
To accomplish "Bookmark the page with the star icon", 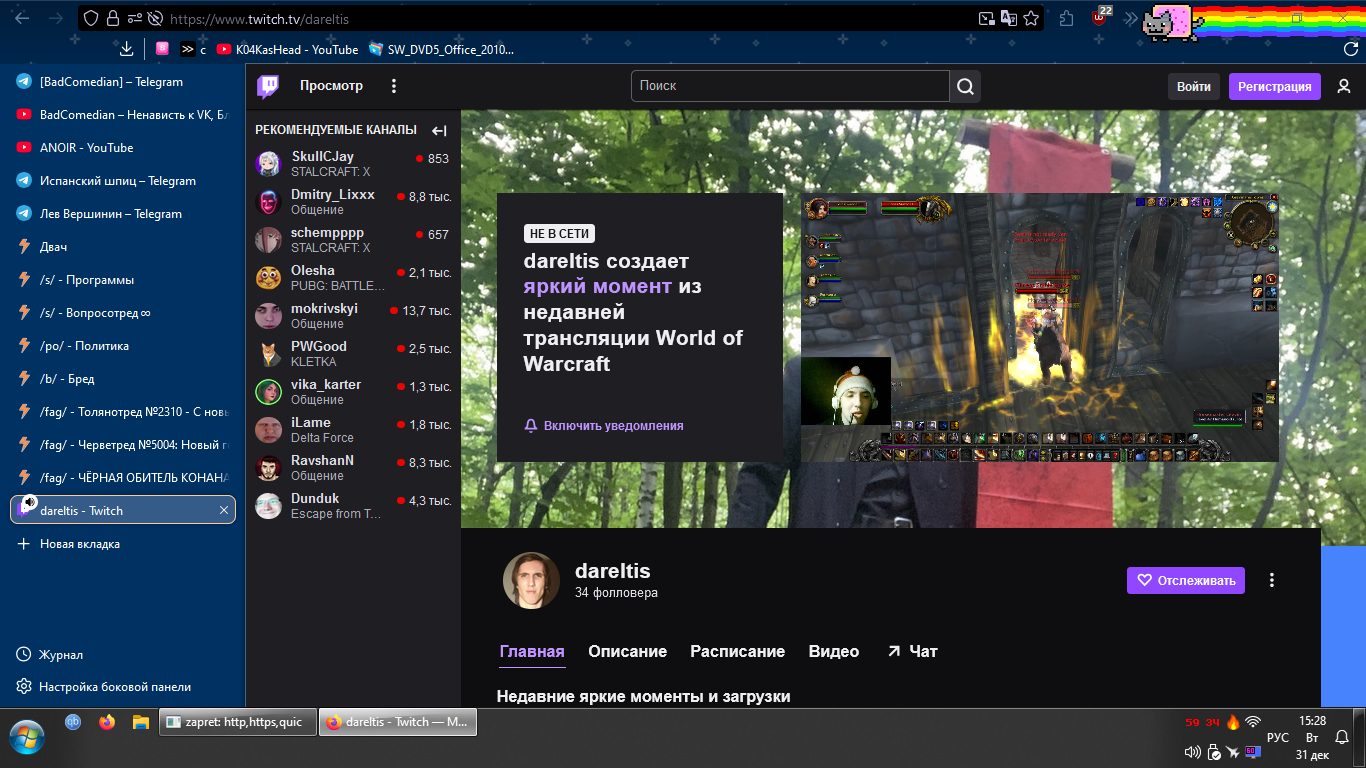I will [x=1031, y=18].
